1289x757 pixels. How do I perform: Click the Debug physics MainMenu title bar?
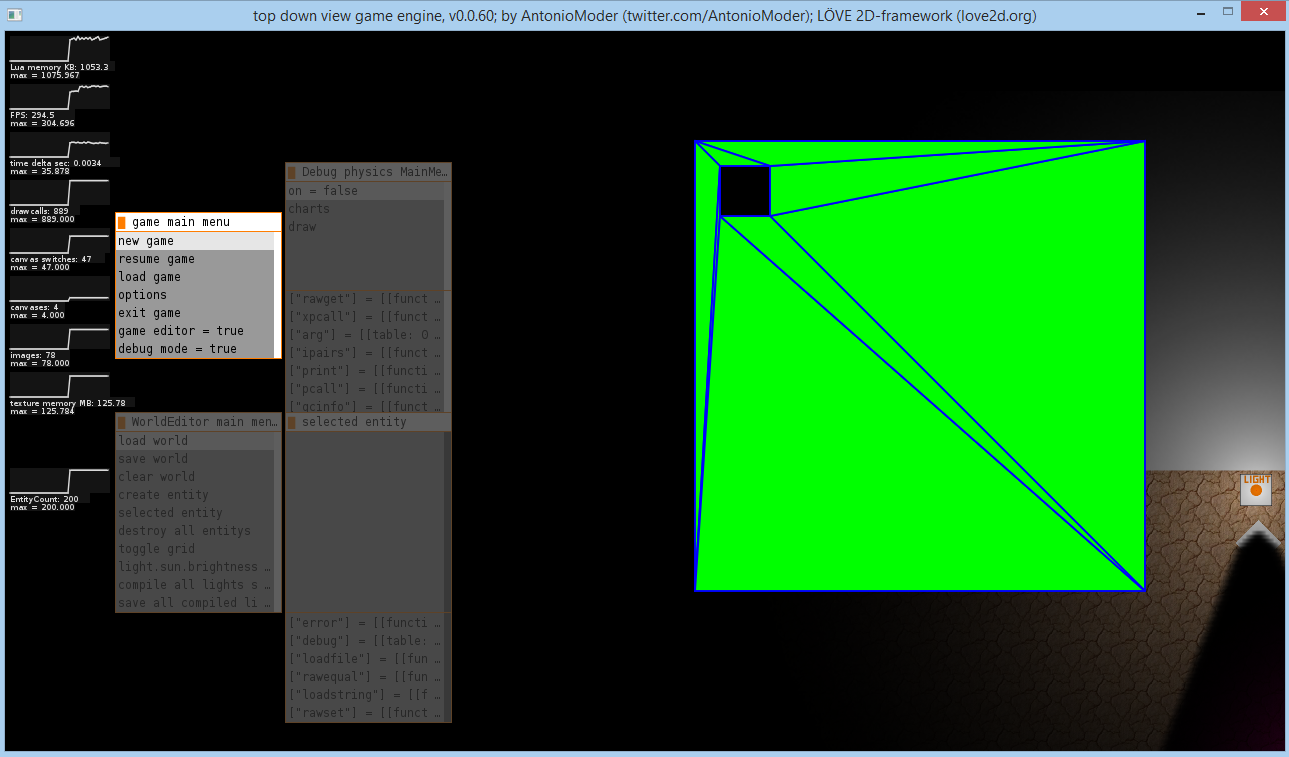pos(368,172)
